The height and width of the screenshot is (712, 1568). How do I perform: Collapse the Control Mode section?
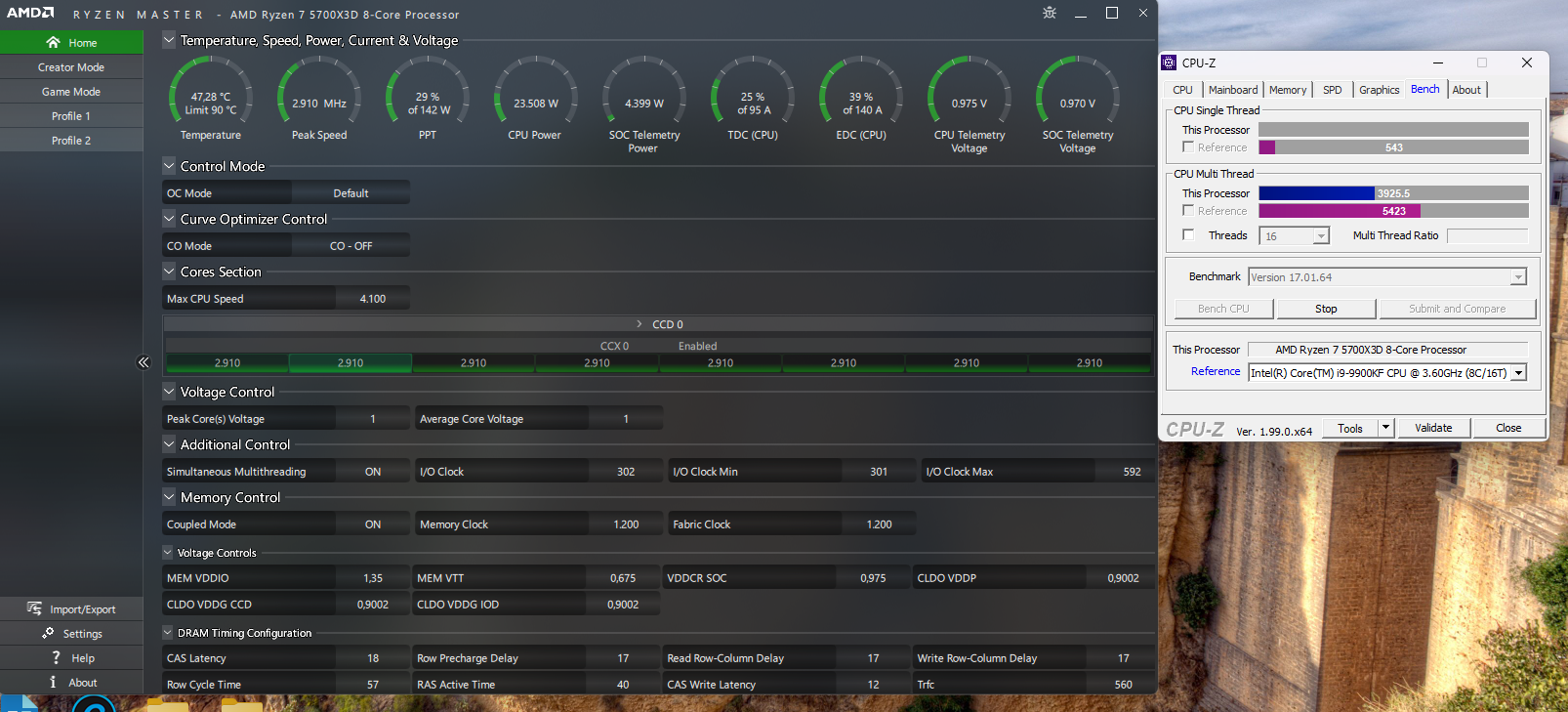[169, 166]
